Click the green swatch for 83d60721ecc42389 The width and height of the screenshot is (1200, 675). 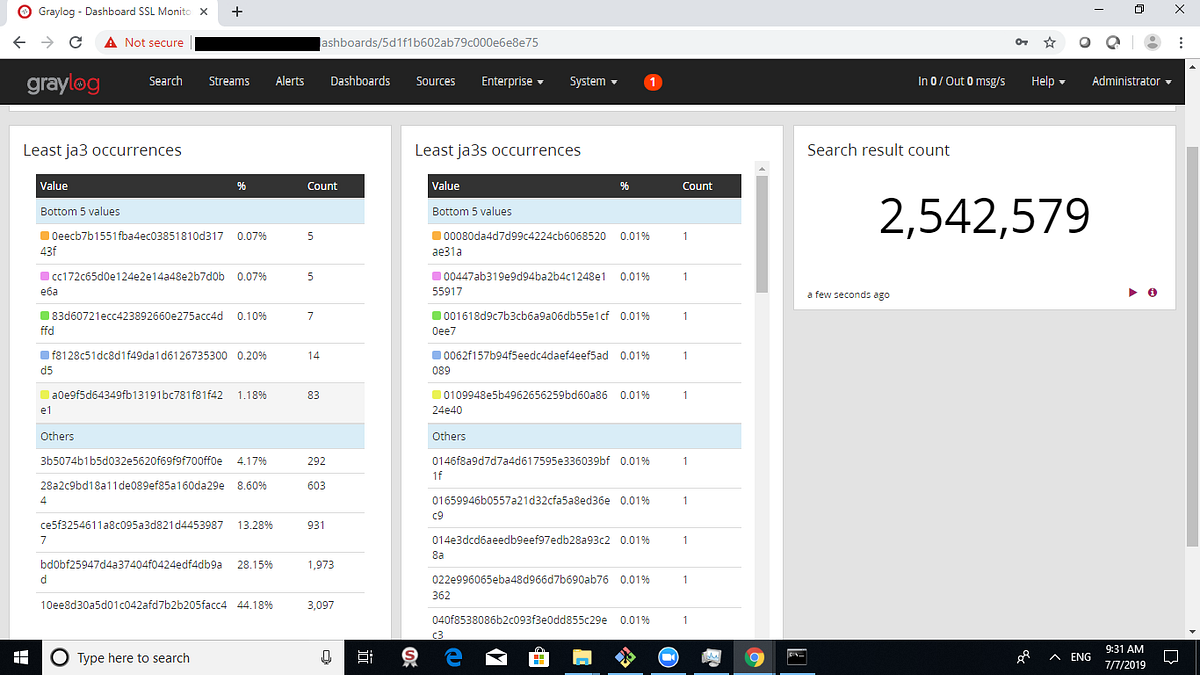pyautogui.click(x=44, y=316)
